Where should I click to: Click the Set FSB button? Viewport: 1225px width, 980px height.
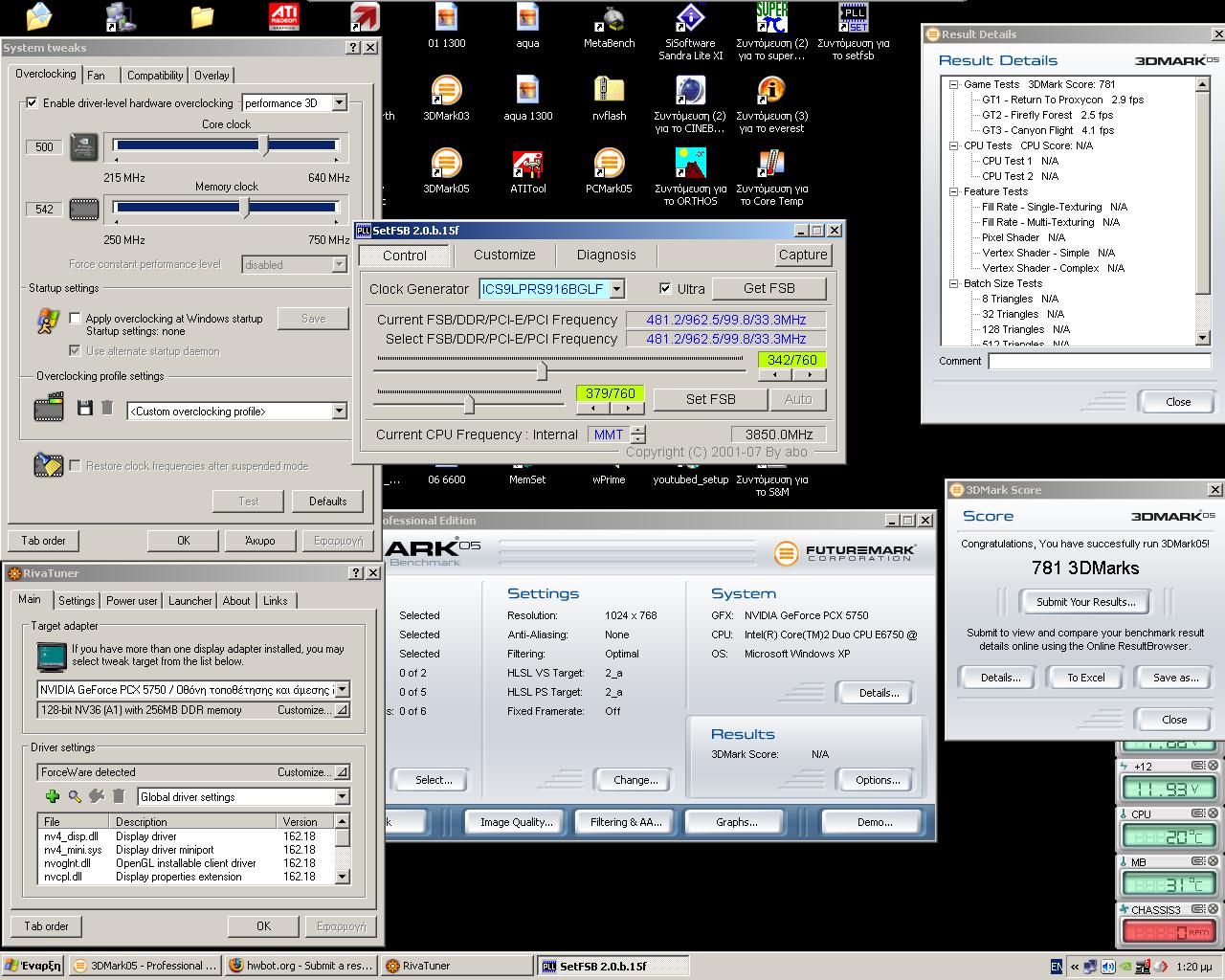point(710,399)
